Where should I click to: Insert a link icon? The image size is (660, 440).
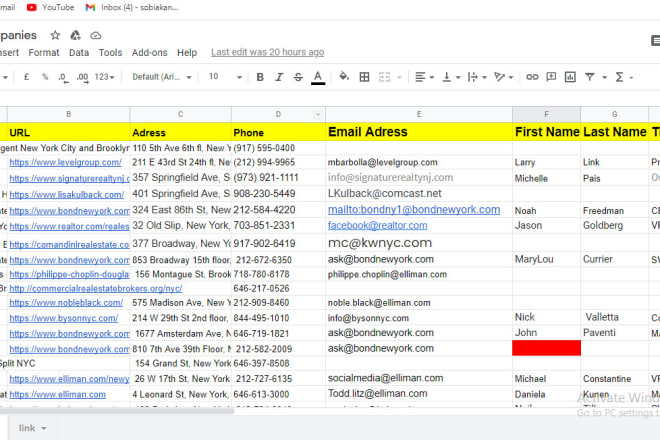(532, 77)
